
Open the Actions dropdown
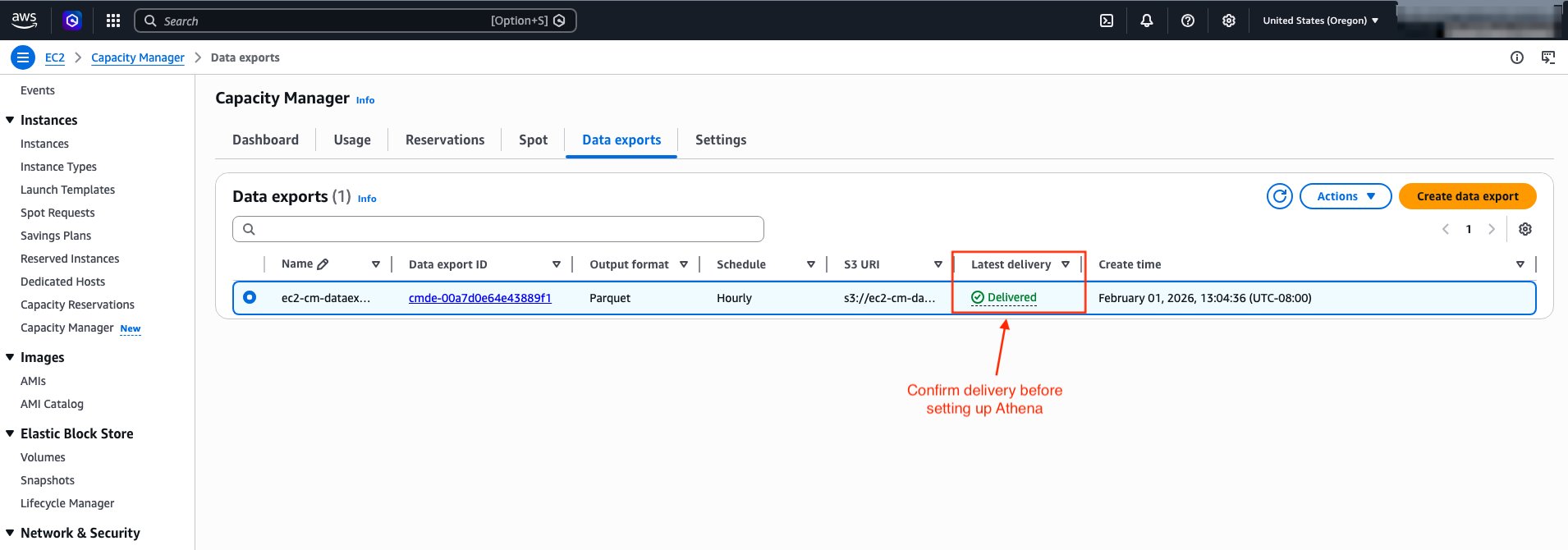(1346, 196)
